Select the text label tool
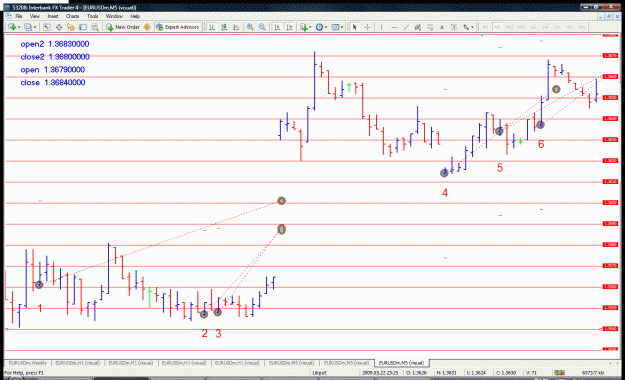Viewport: 625px width, 380px height. click(x=454, y=27)
